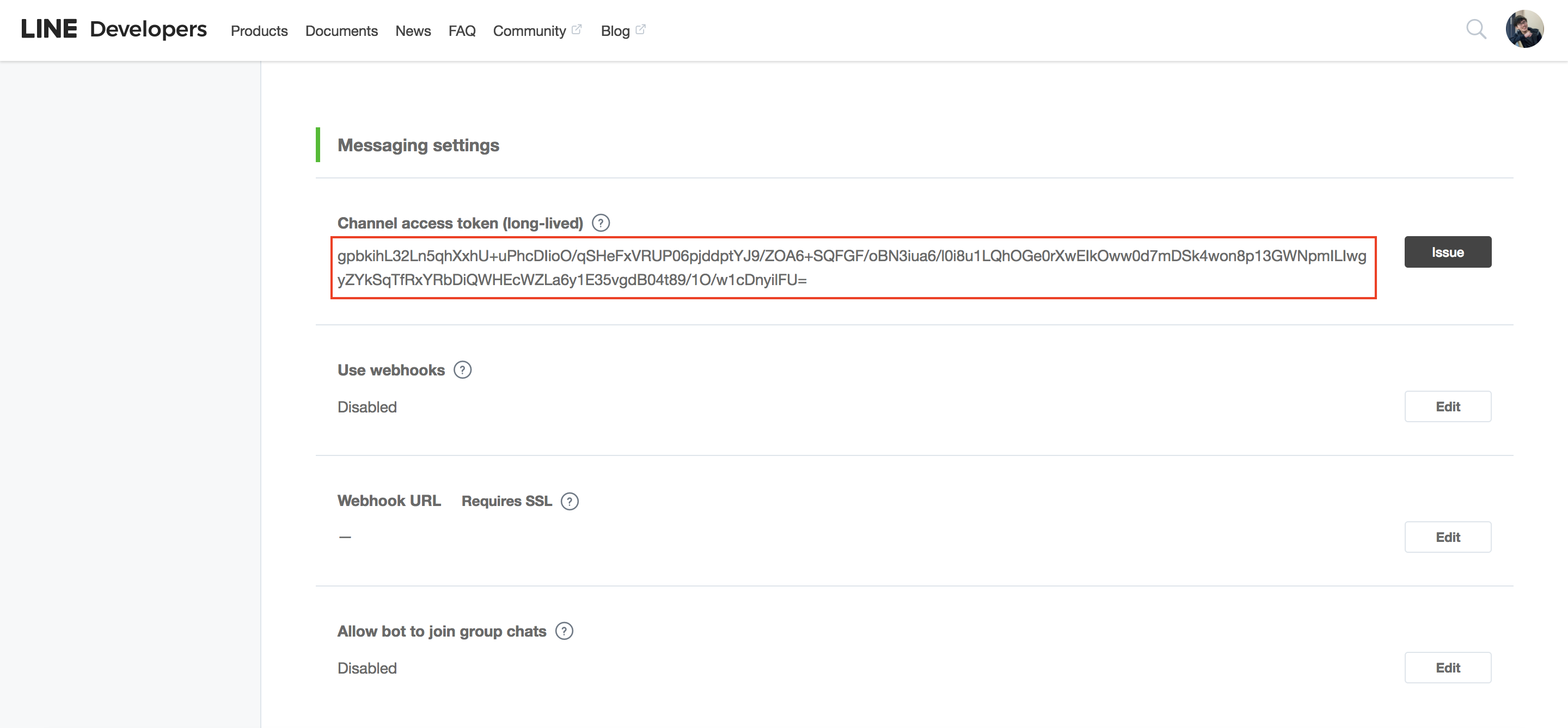Screen dimensions: 1568x728
Task: Open the Blog link
Action: pyautogui.click(x=615, y=31)
